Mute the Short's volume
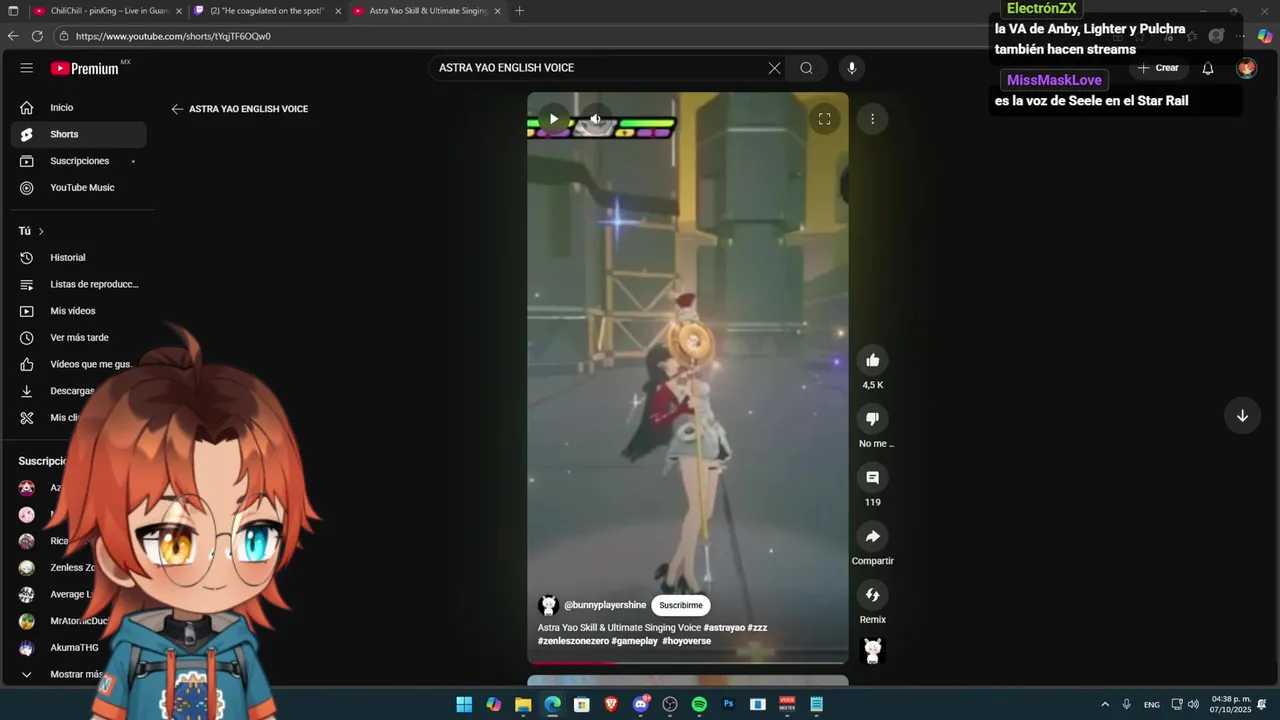The width and height of the screenshot is (1280, 720). coord(596,119)
